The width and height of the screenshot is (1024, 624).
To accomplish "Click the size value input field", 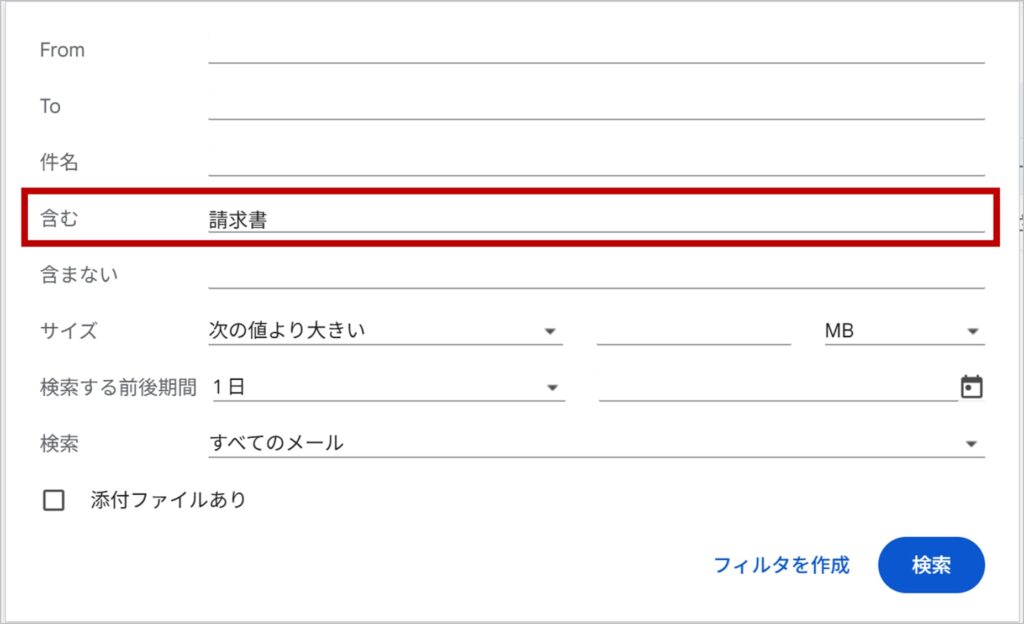I will [693, 330].
